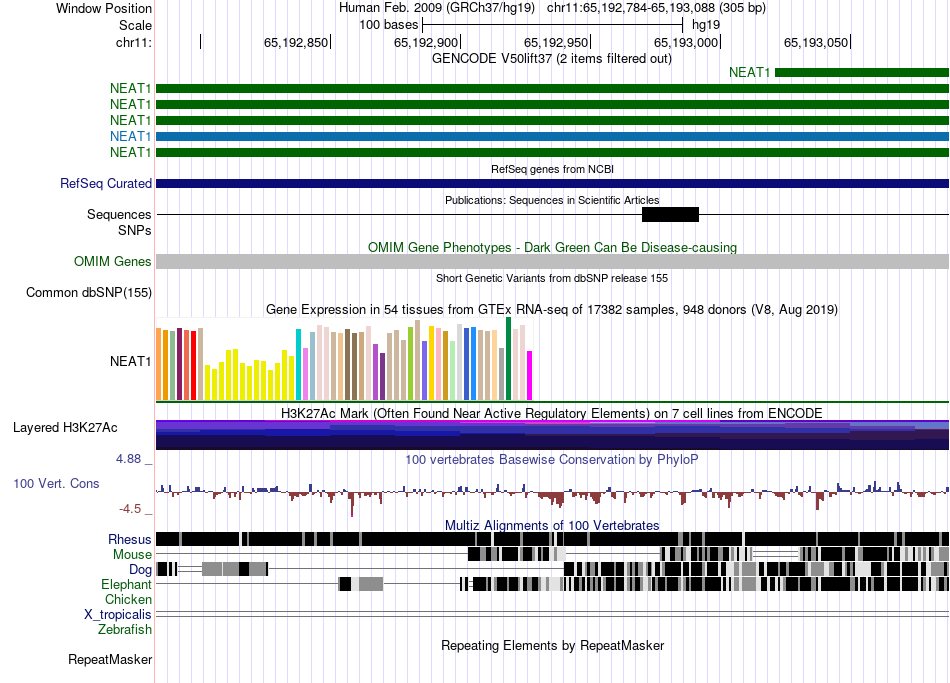The height and width of the screenshot is (683, 950).
Task: Click the 100 bases scale bar label
Action: tap(388, 25)
